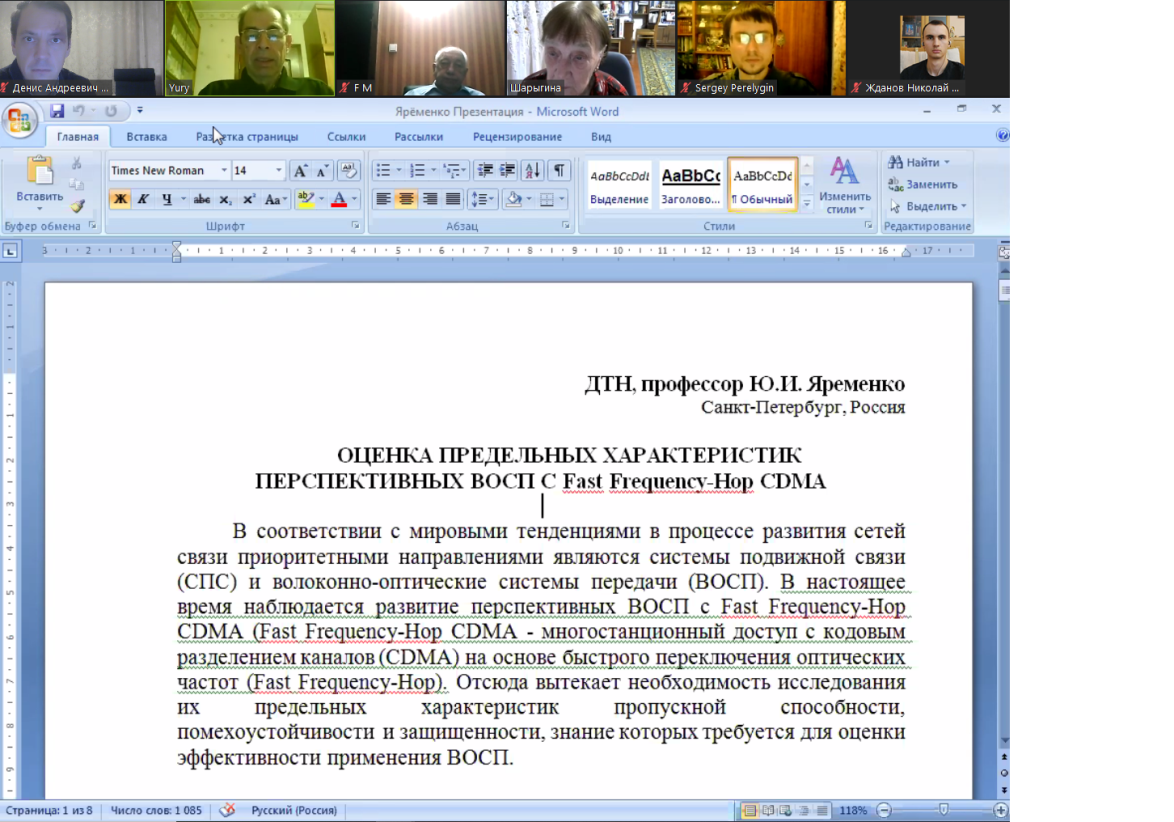
Task: Increase the paragraph indent
Action: coord(508,171)
